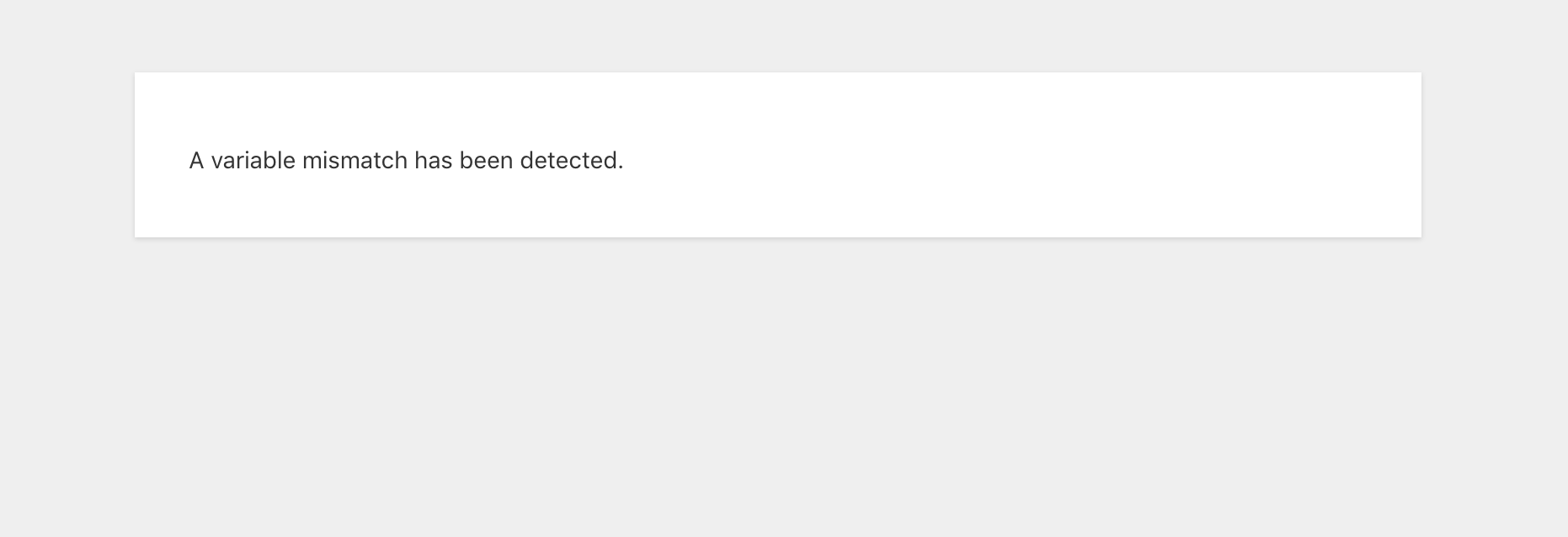Click the "ble" ending of "variable"
This screenshot has height=537, width=1568.
coord(281,160)
